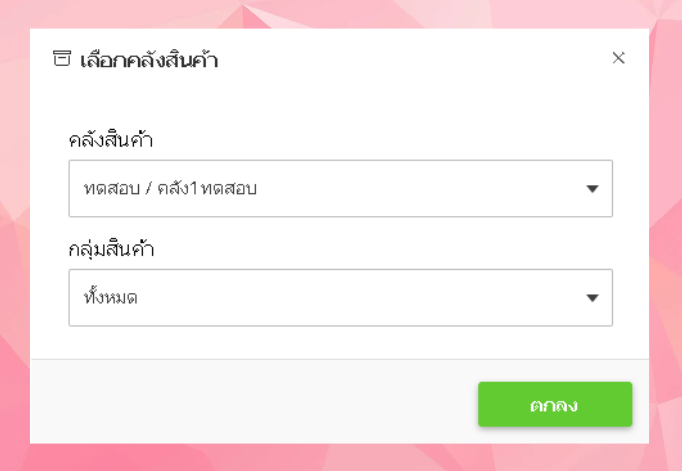The image size is (682, 471).
Task: Click the คลังสินค้า field label
Action: pyautogui.click(x=110, y=139)
